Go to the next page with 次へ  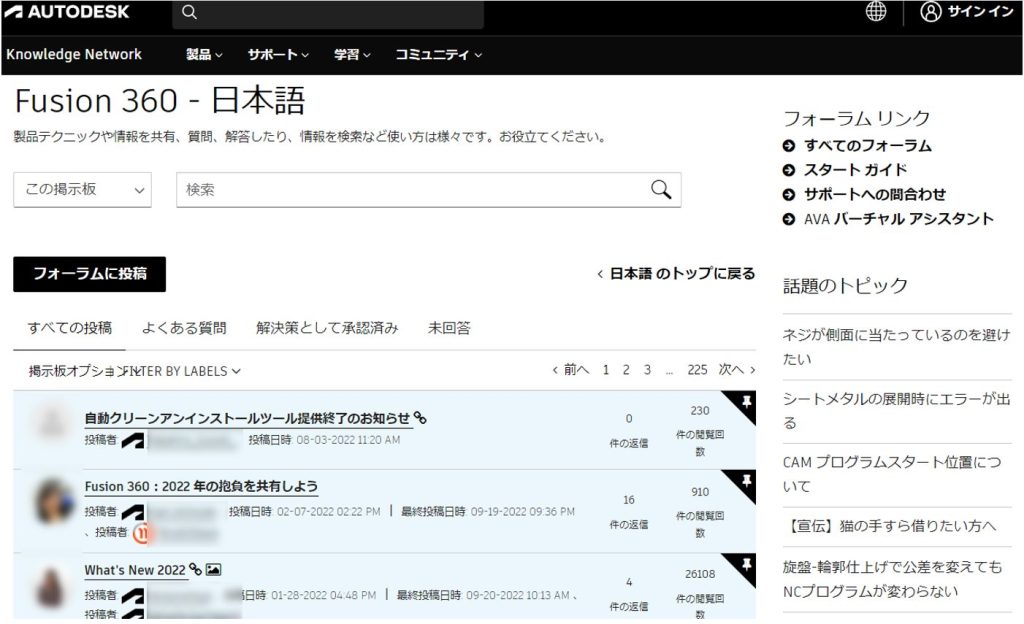tap(737, 370)
